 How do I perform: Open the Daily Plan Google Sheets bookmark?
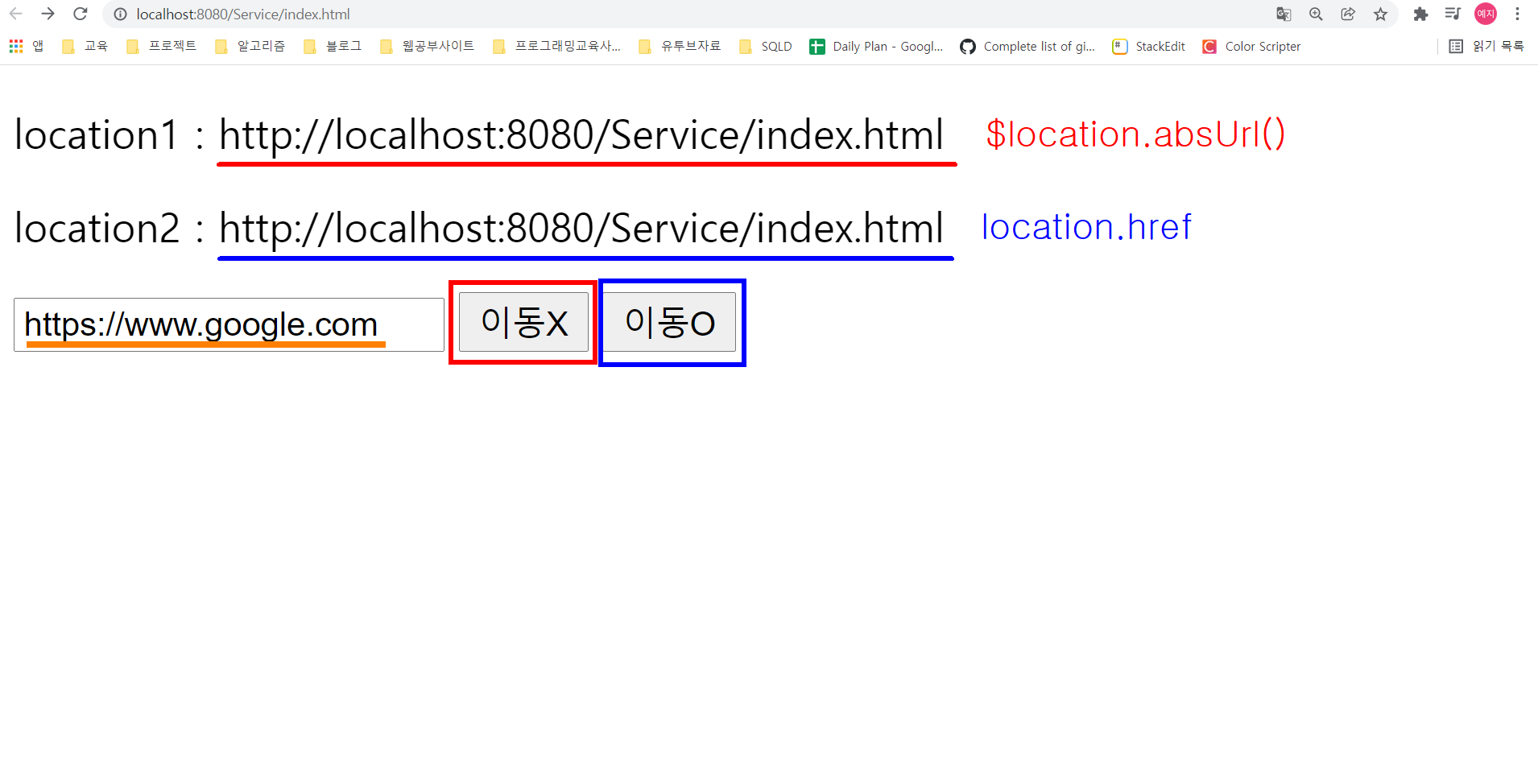point(876,47)
